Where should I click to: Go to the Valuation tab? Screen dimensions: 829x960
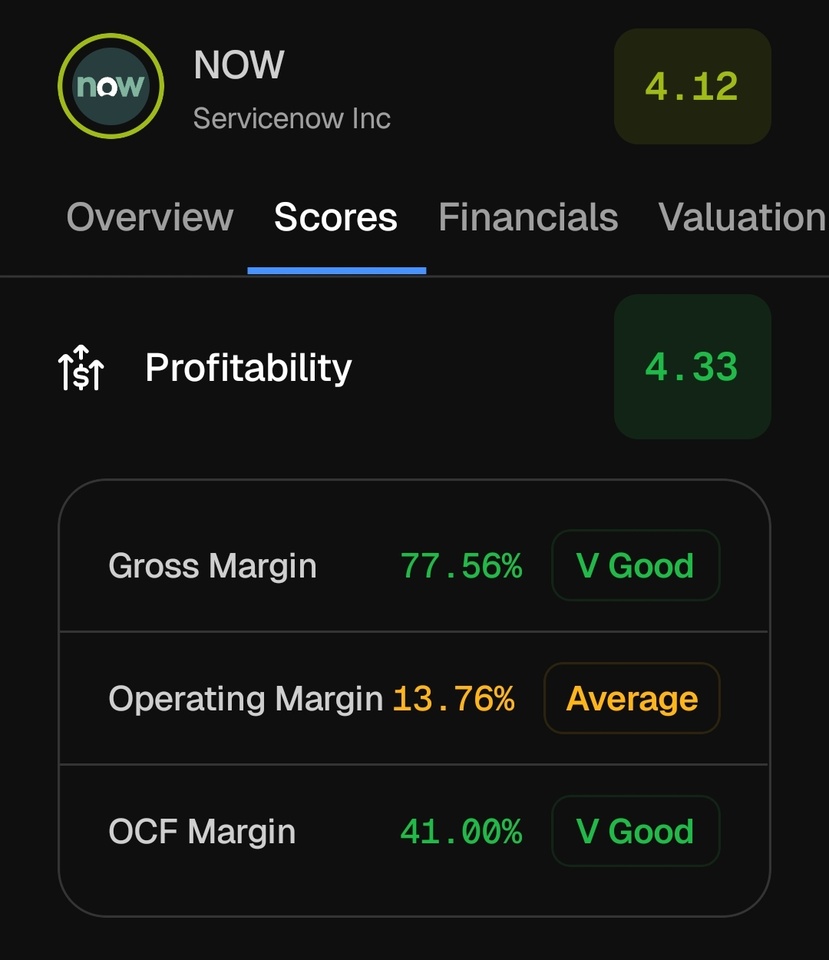point(742,217)
